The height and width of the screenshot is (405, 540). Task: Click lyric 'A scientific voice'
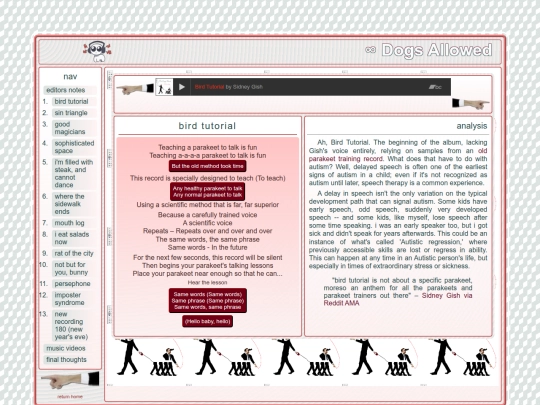tap(207, 223)
